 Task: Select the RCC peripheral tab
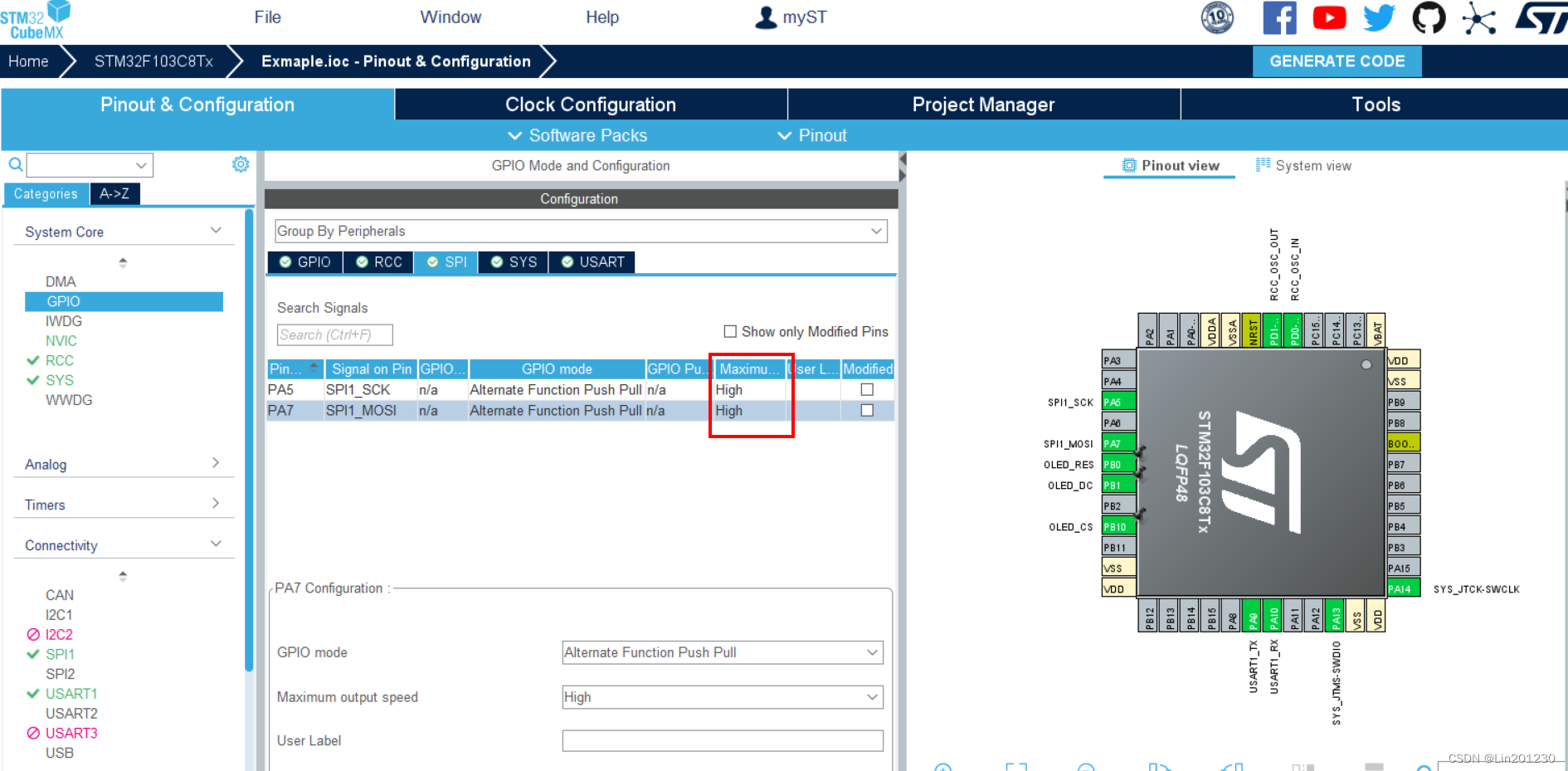378,262
